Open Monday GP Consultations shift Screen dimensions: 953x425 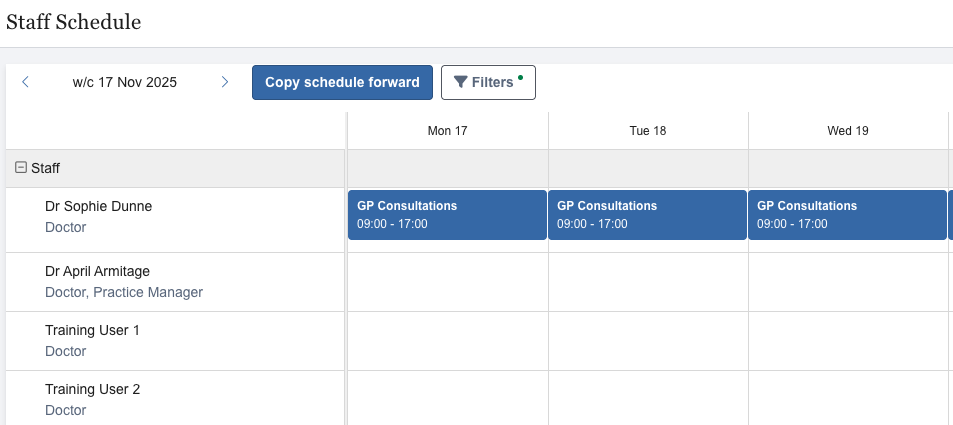[447, 215]
